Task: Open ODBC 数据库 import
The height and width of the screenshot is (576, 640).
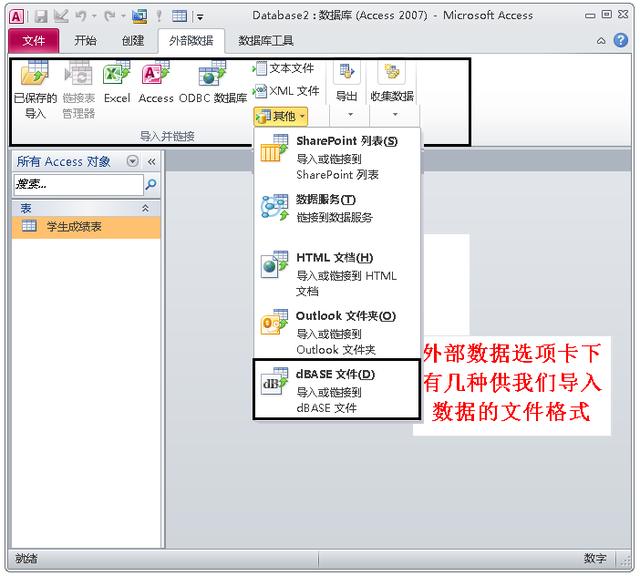Action: (x=213, y=82)
